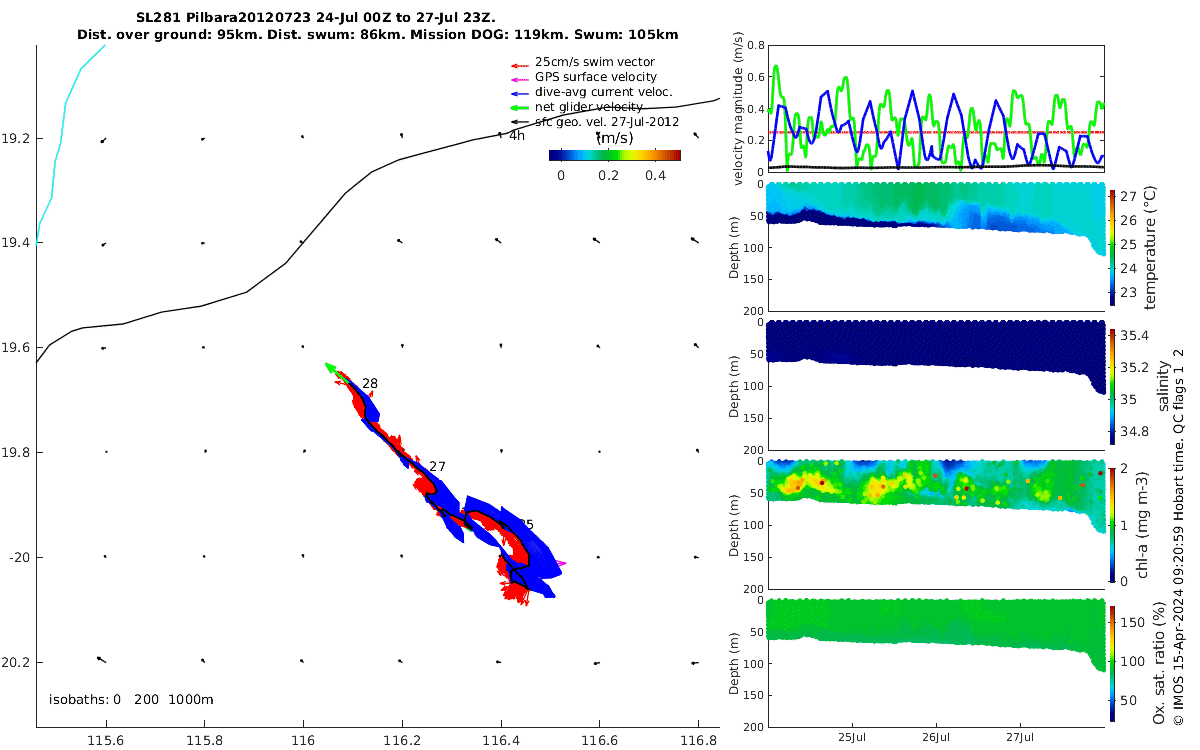Click the '0.8' tick on the velocity magnitude axis
The height and width of the screenshot is (750, 1200).
tap(754, 46)
